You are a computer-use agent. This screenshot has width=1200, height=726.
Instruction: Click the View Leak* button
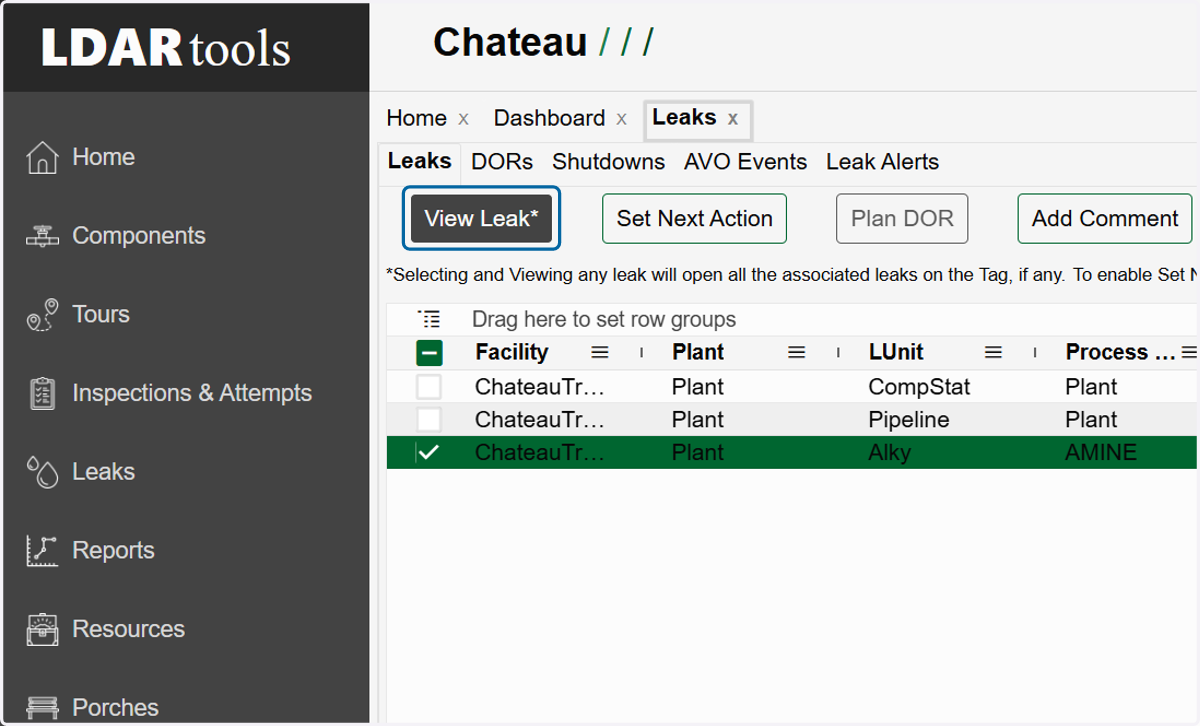tap(481, 218)
